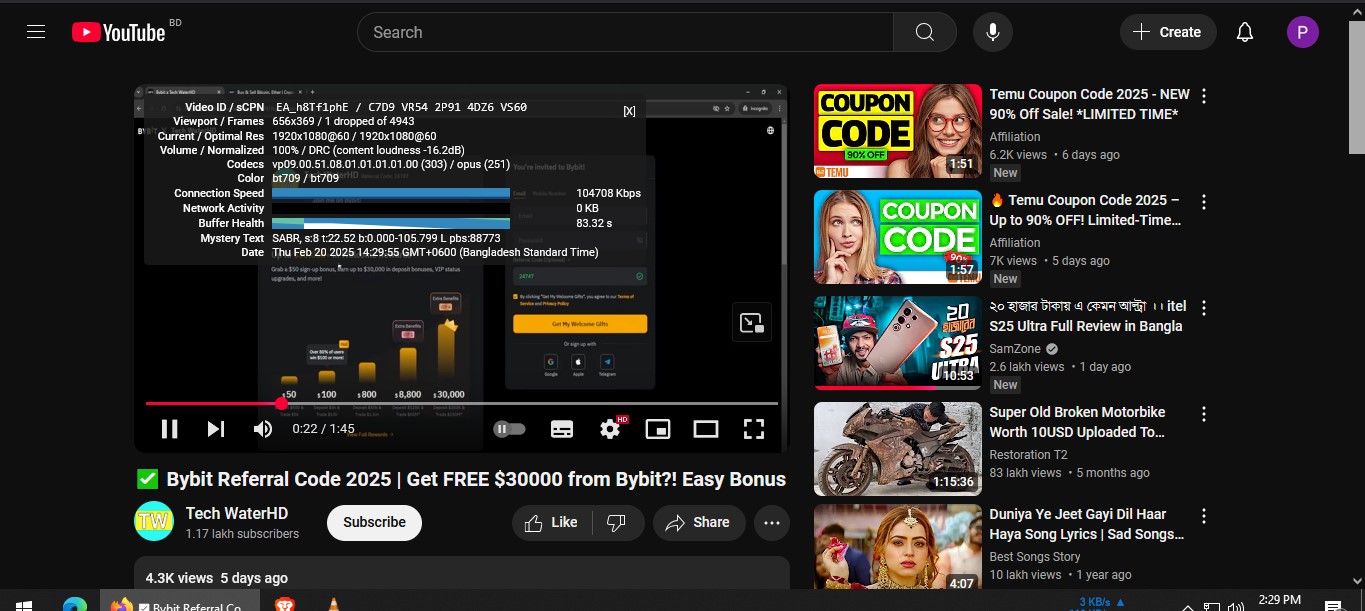Expand the video description box

tap(462, 573)
